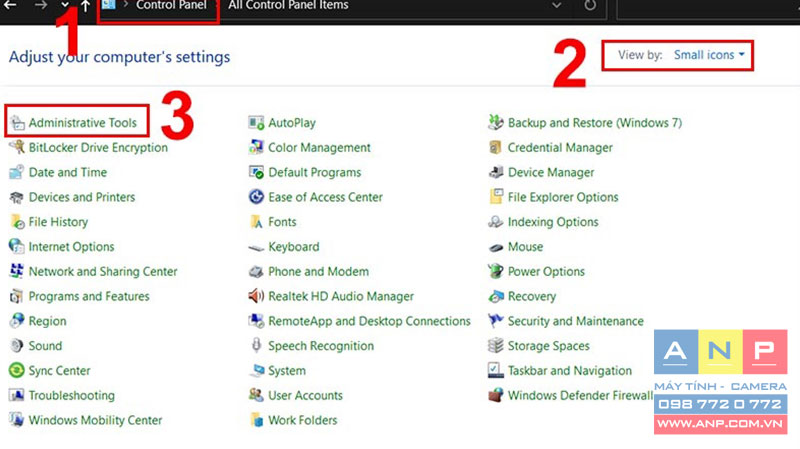Expand the address bar history dropdown
This screenshot has width=800, height=449.
[x=557, y=6]
